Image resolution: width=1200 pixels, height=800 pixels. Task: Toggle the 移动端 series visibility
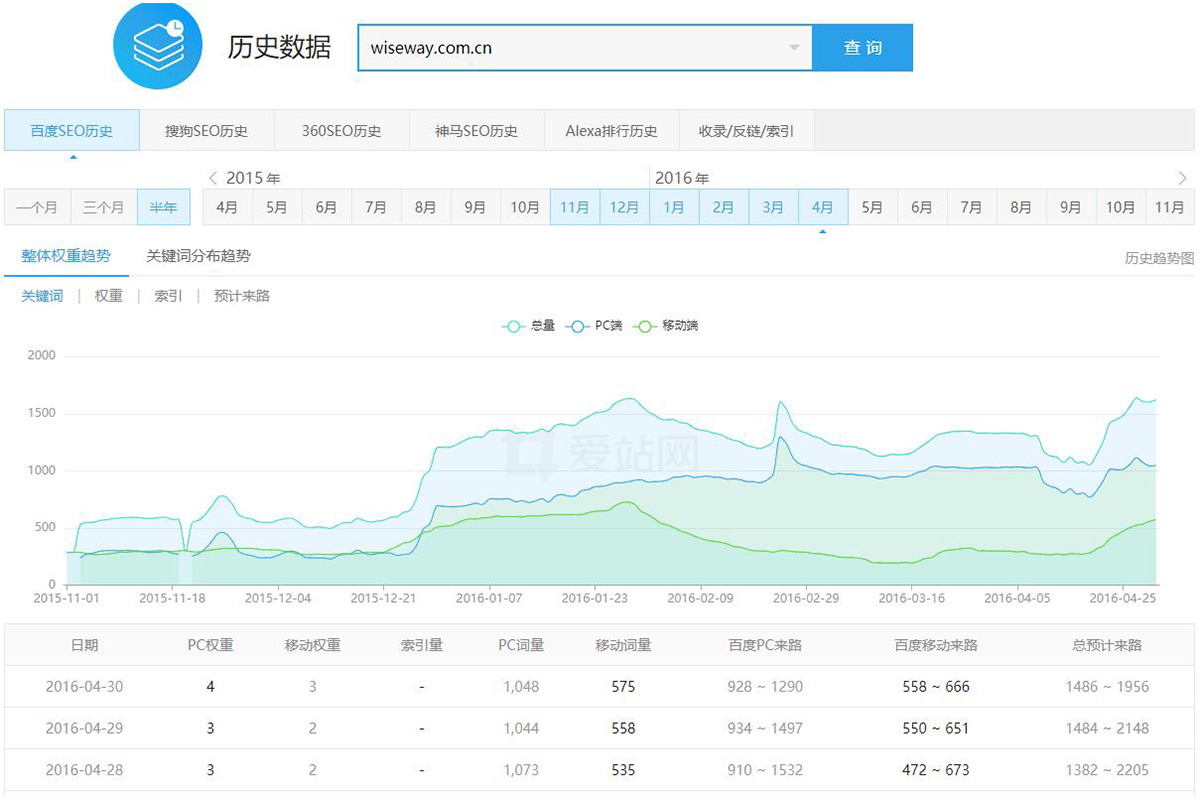pyautogui.click(x=663, y=326)
